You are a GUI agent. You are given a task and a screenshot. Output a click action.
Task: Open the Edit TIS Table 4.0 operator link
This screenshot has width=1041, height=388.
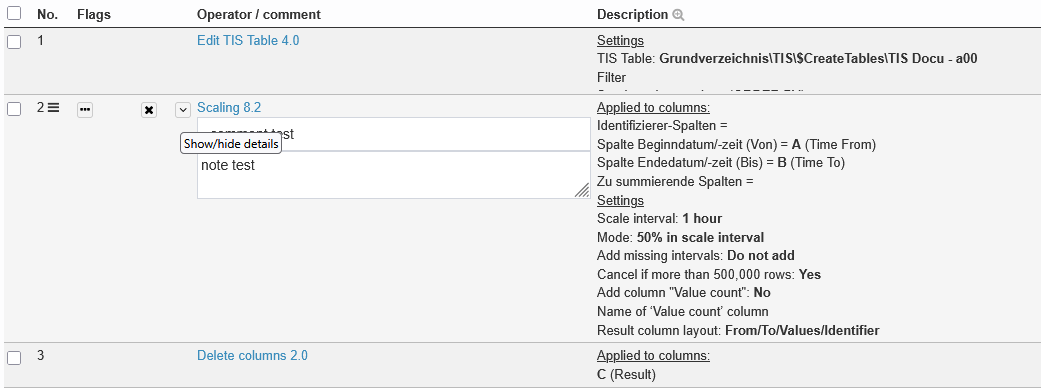(248, 41)
